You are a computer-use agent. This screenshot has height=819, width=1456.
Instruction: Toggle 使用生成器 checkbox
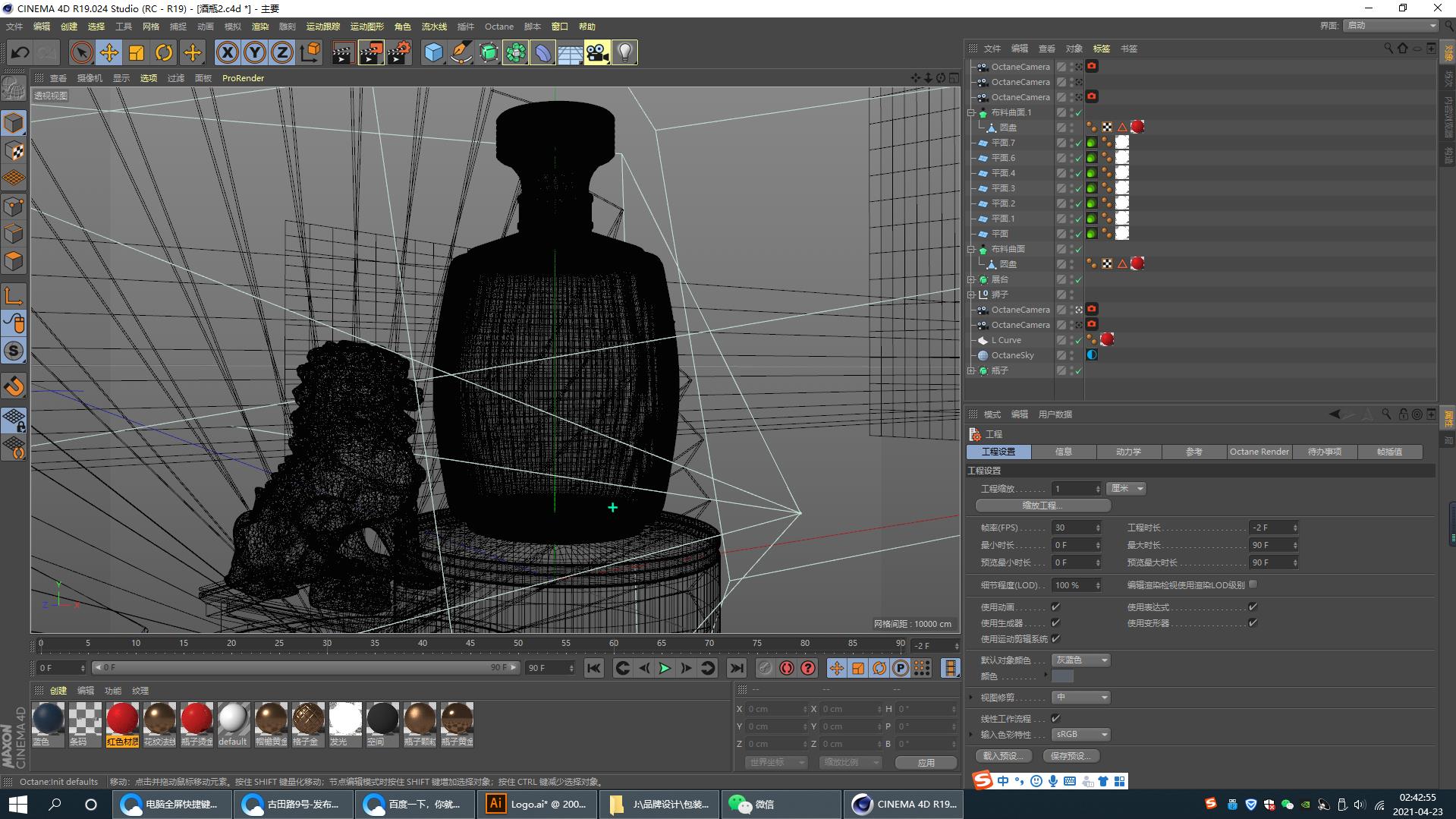(1055, 623)
